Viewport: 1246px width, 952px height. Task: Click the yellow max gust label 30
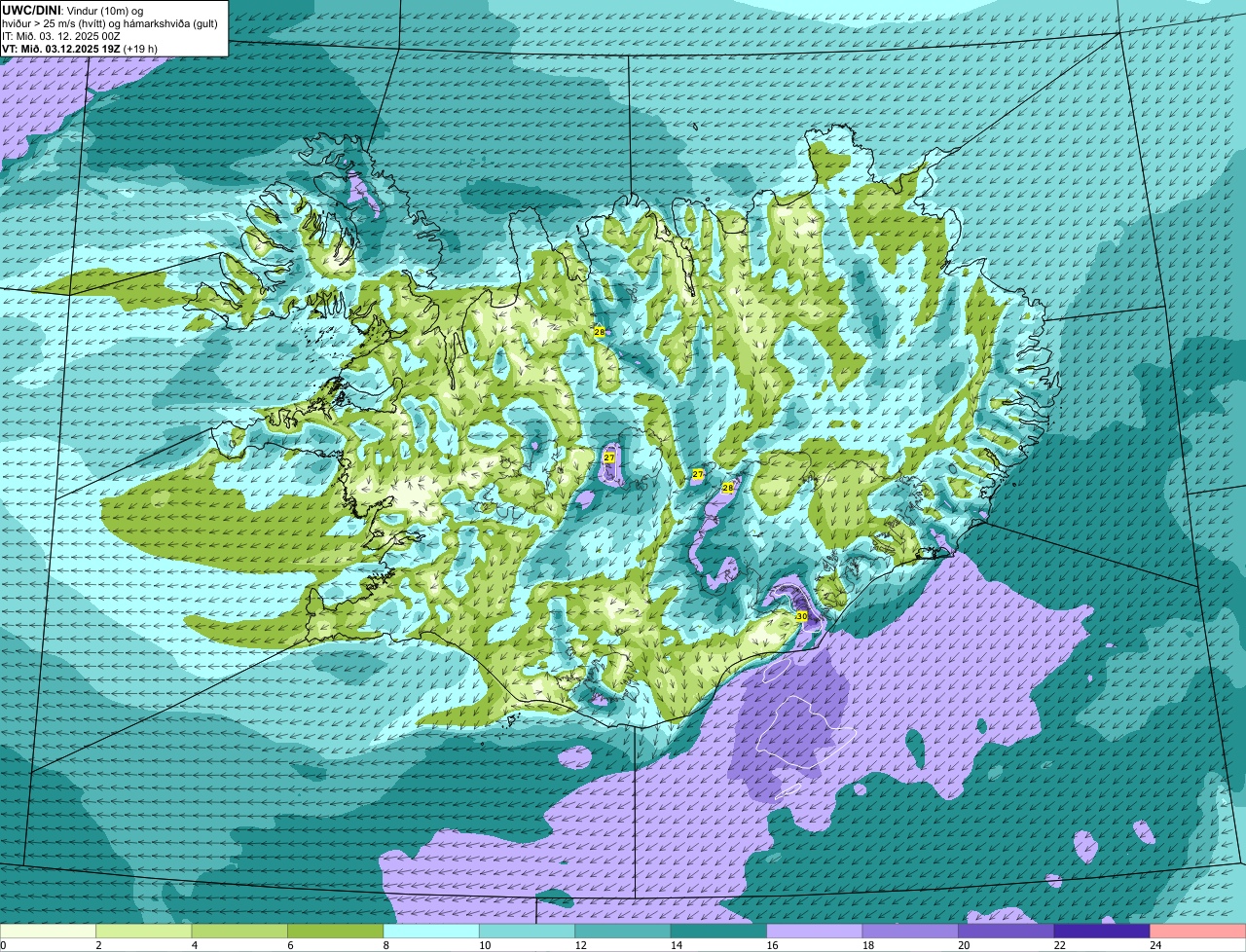(x=802, y=616)
